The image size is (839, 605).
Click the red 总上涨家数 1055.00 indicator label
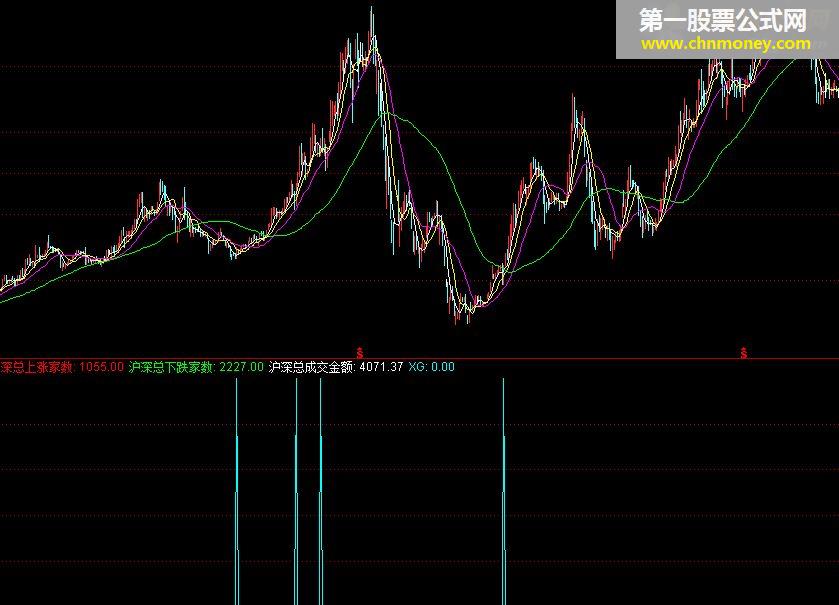(62, 367)
